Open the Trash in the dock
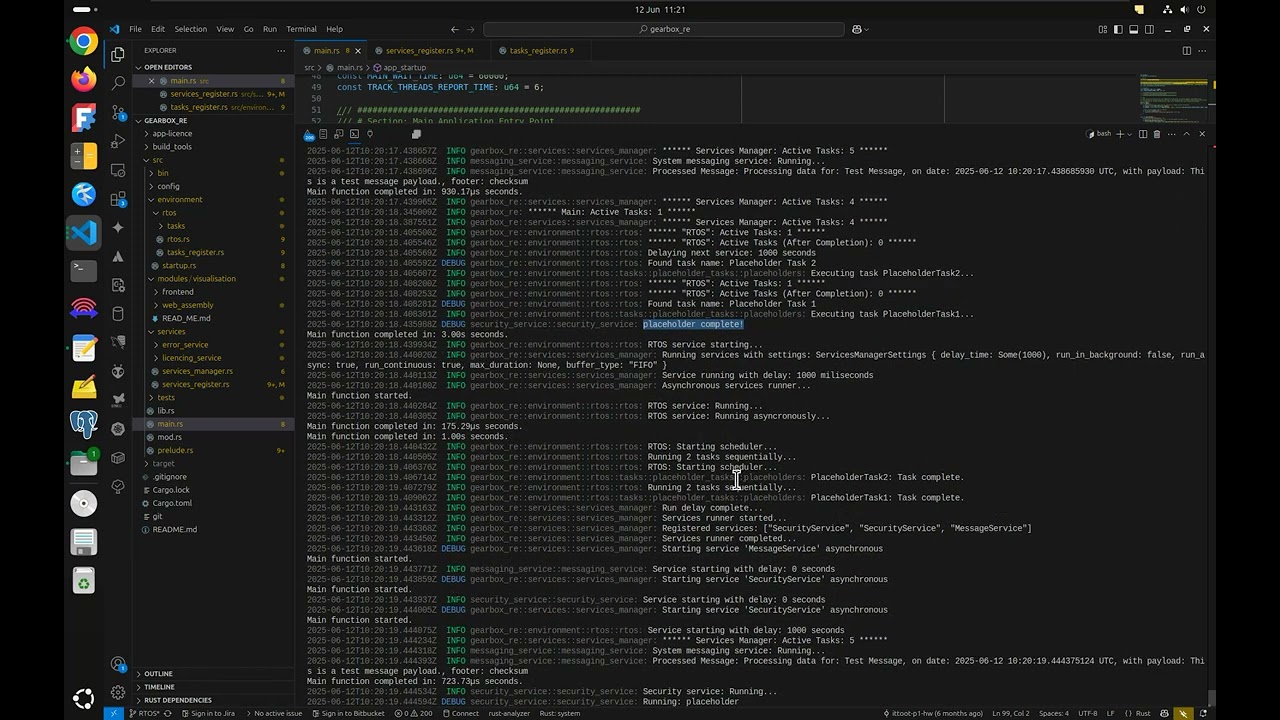1280x720 pixels. click(84, 581)
